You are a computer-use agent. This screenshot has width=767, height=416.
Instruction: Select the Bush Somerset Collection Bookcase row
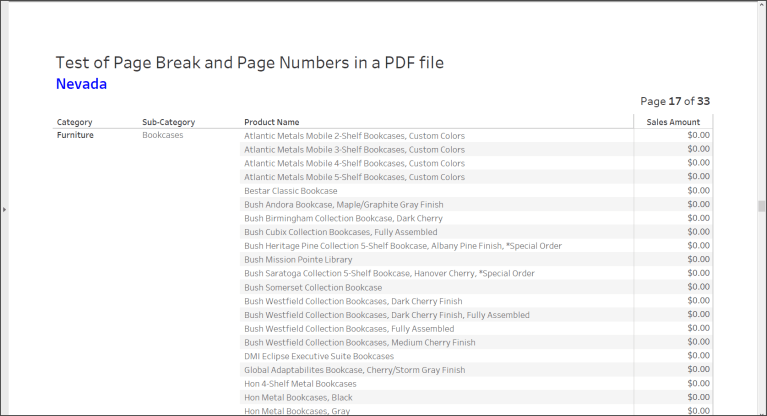click(x=313, y=287)
